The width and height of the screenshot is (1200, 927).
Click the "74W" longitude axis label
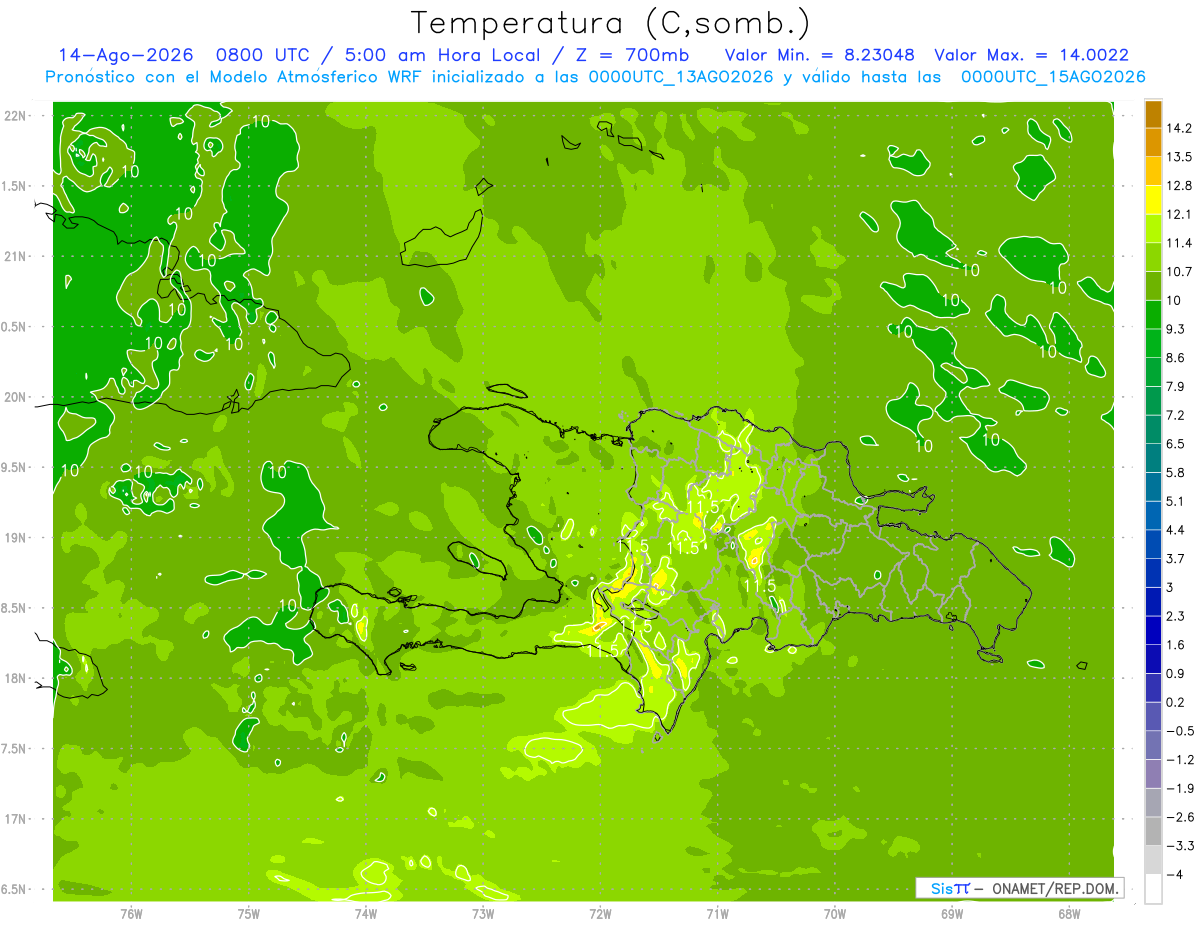(366, 913)
